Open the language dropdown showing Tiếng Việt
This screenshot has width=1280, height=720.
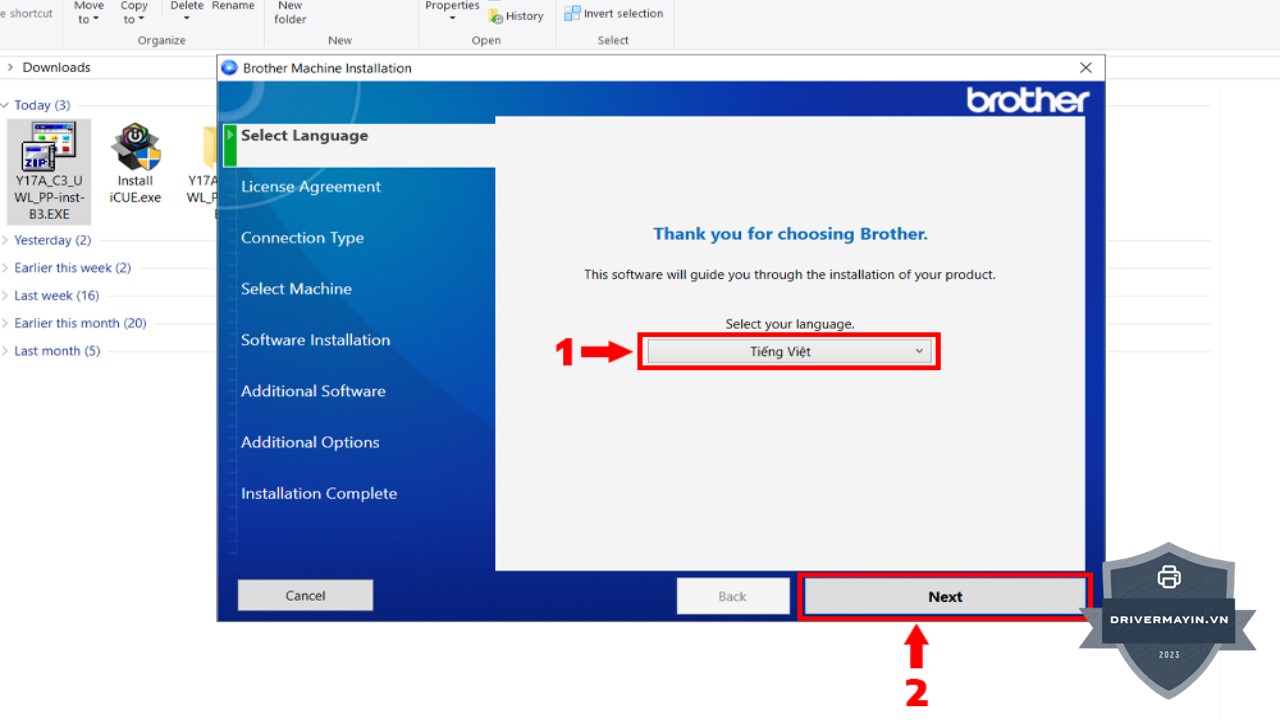(x=789, y=352)
